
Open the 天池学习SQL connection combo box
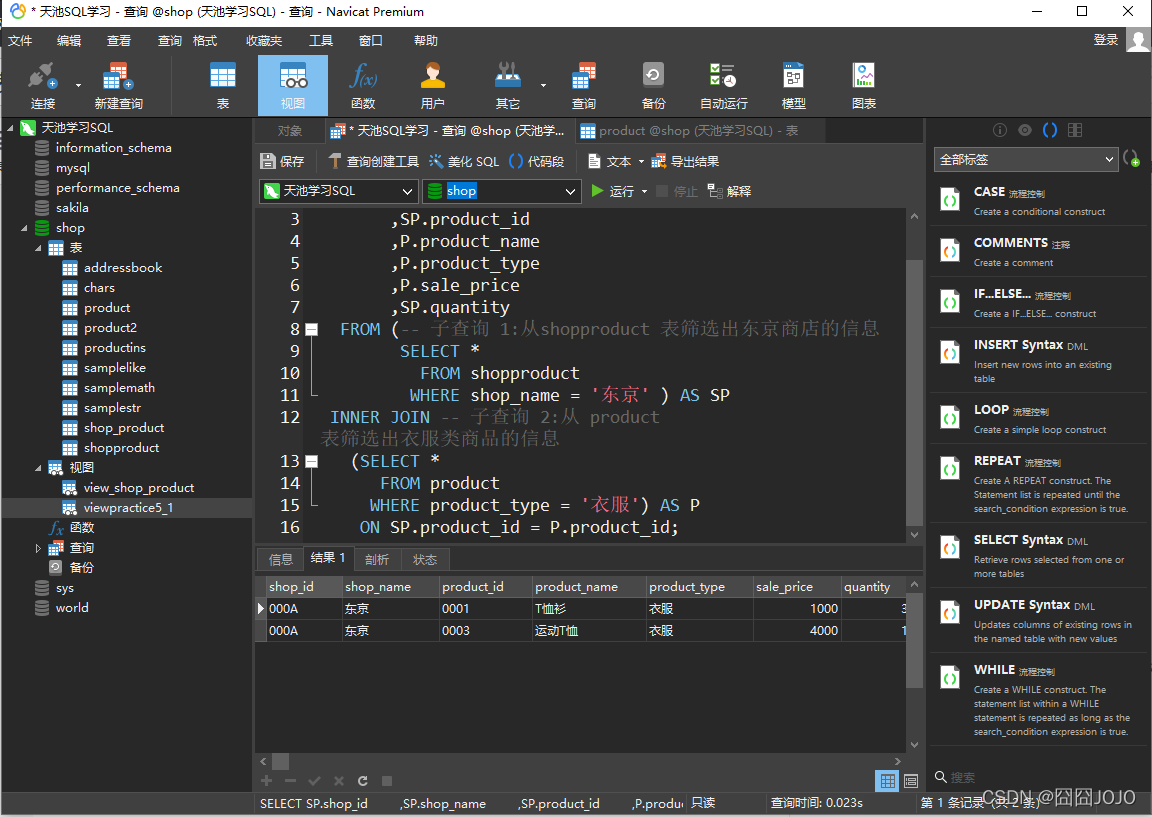(x=339, y=191)
